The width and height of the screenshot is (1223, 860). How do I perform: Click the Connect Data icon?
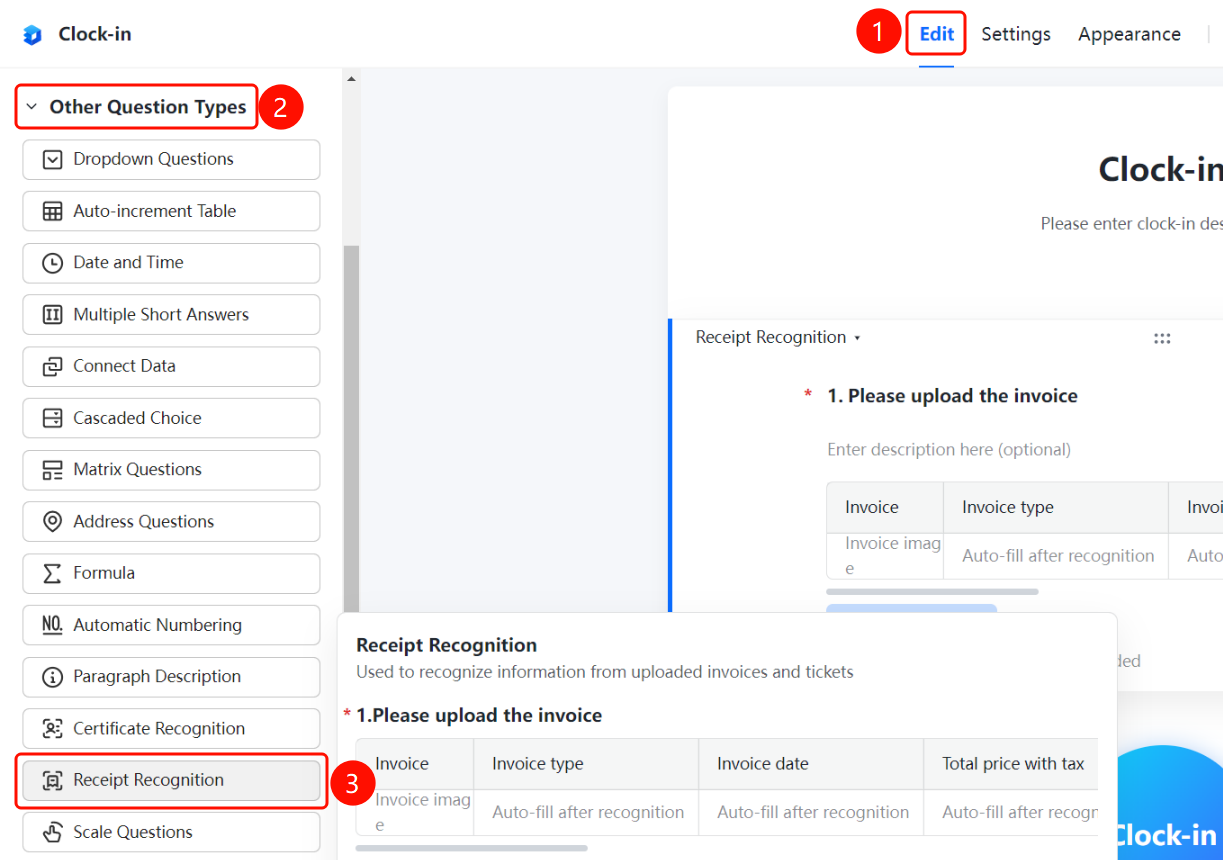52,367
